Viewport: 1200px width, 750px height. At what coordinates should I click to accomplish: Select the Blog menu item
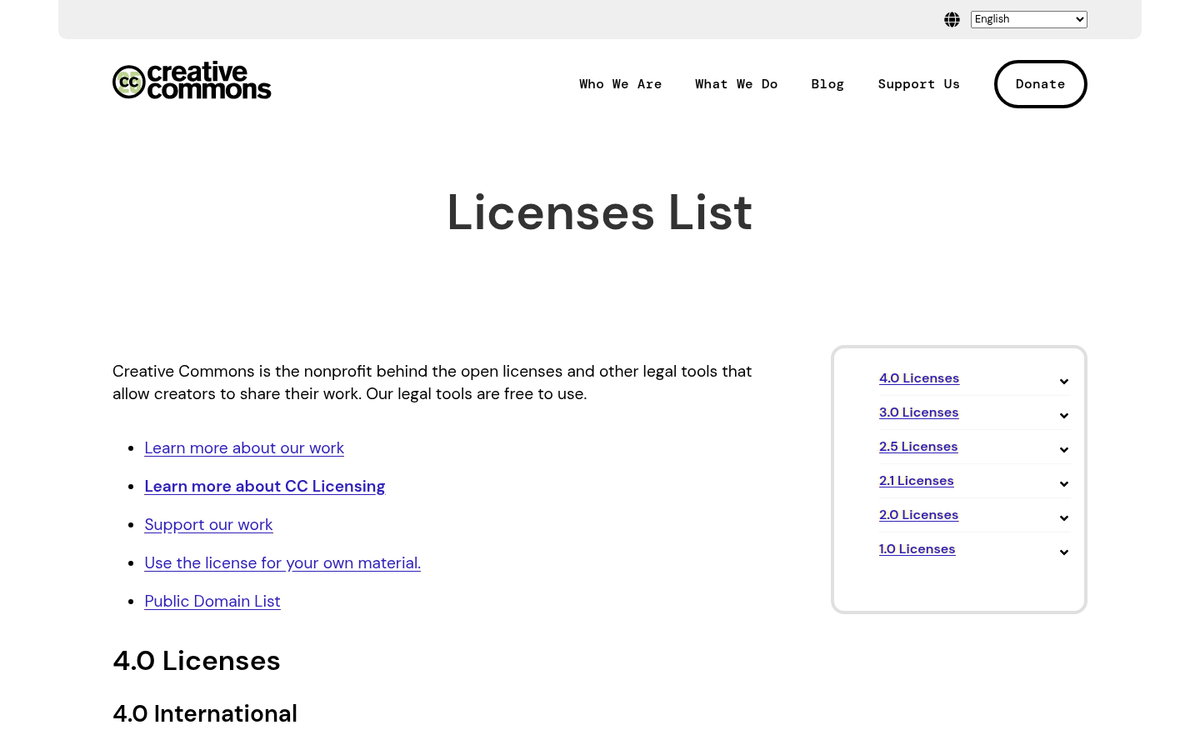(x=827, y=84)
